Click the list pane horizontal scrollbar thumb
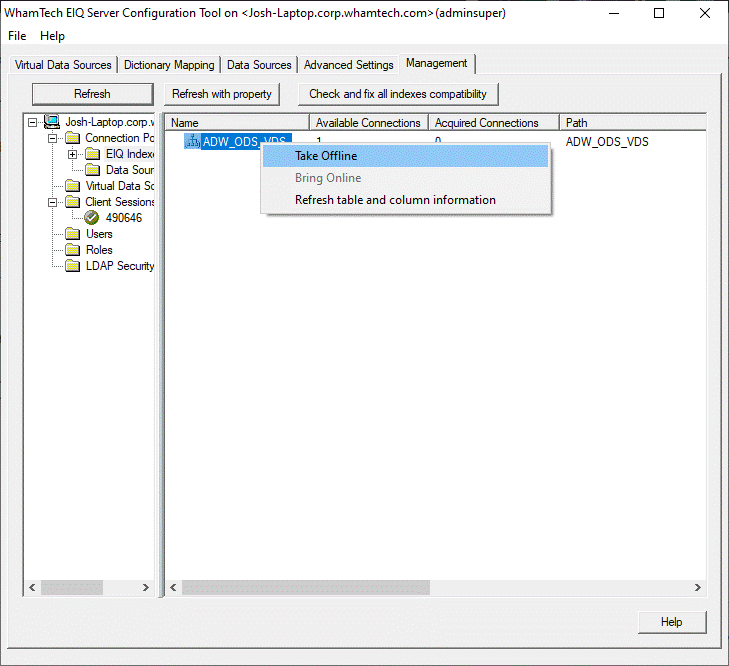 [305, 588]
